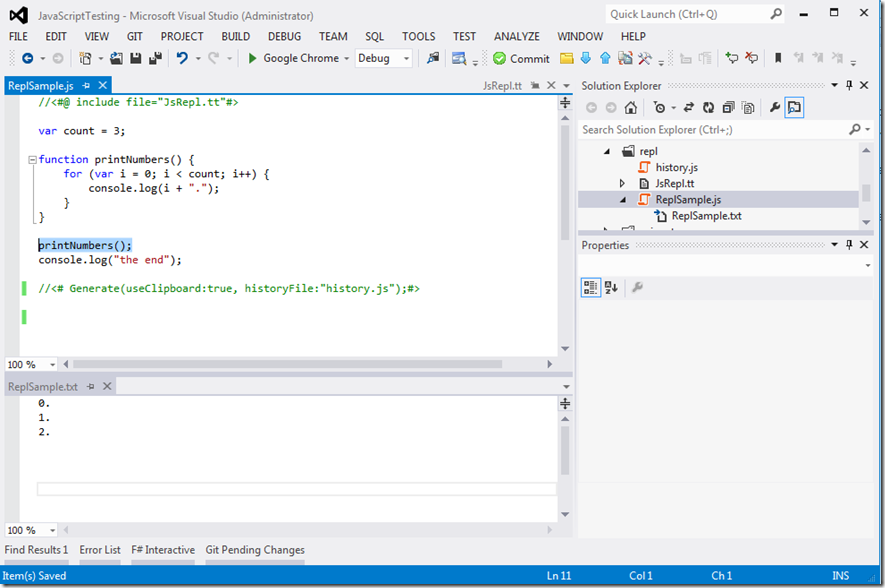Click the Navigate Backward arrow in toolbar
Screen dimensions: 885x588
point(27,58)
